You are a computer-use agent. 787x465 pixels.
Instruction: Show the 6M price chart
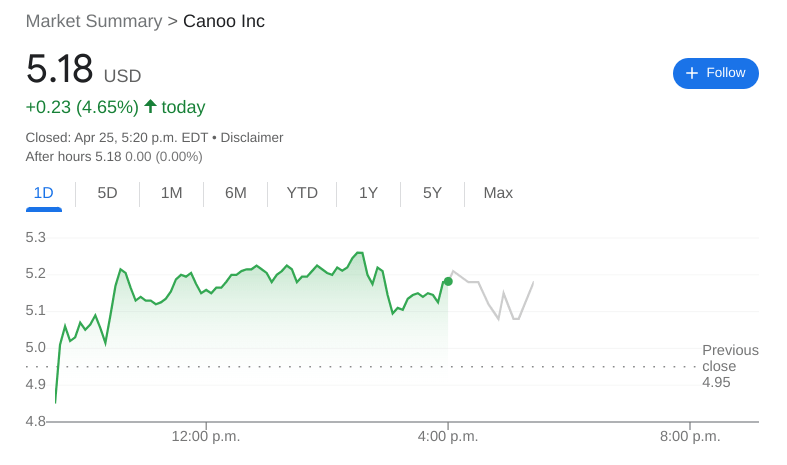(x=235, y=193)
